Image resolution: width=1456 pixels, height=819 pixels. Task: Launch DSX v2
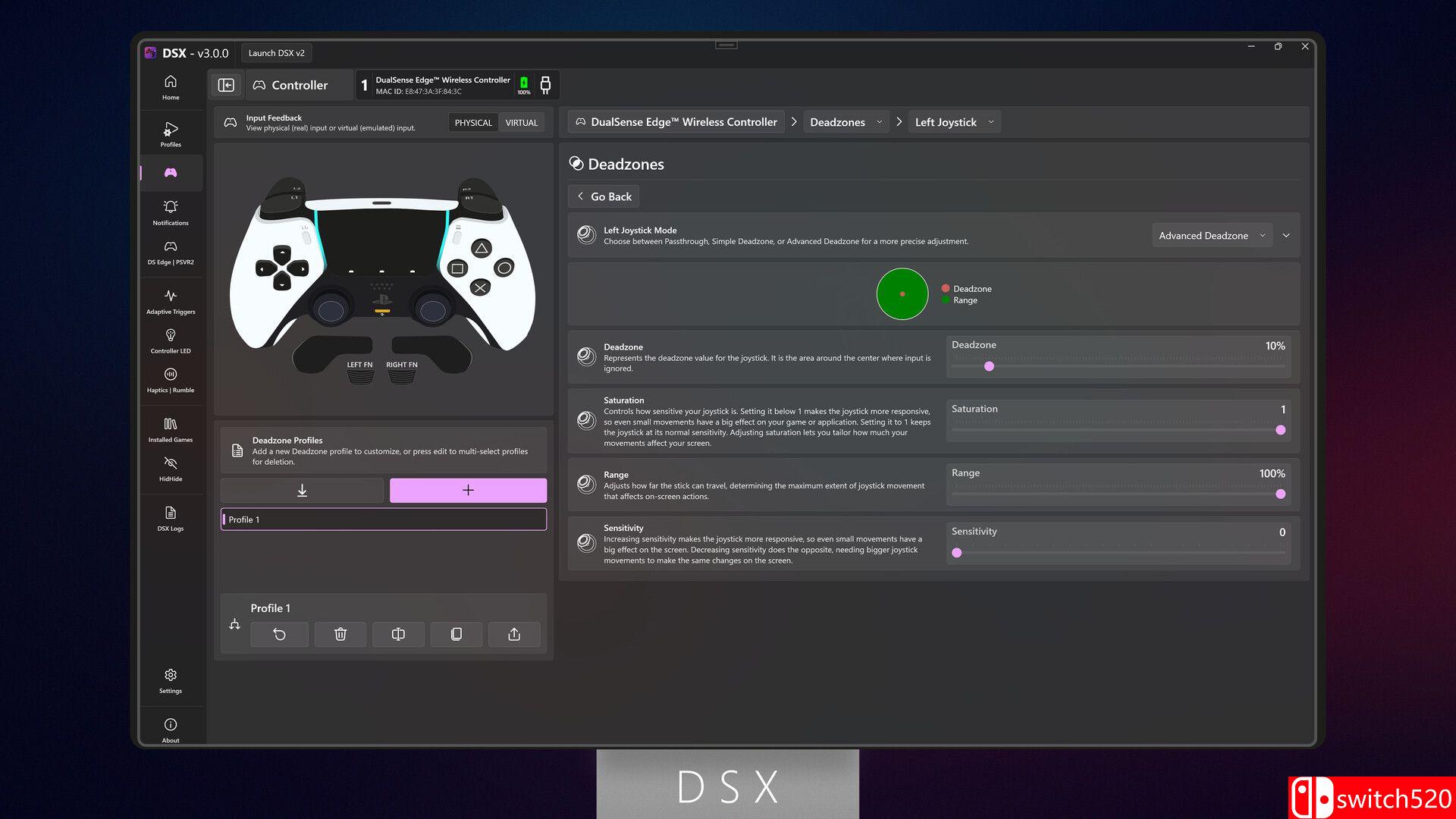coord(276,52)
